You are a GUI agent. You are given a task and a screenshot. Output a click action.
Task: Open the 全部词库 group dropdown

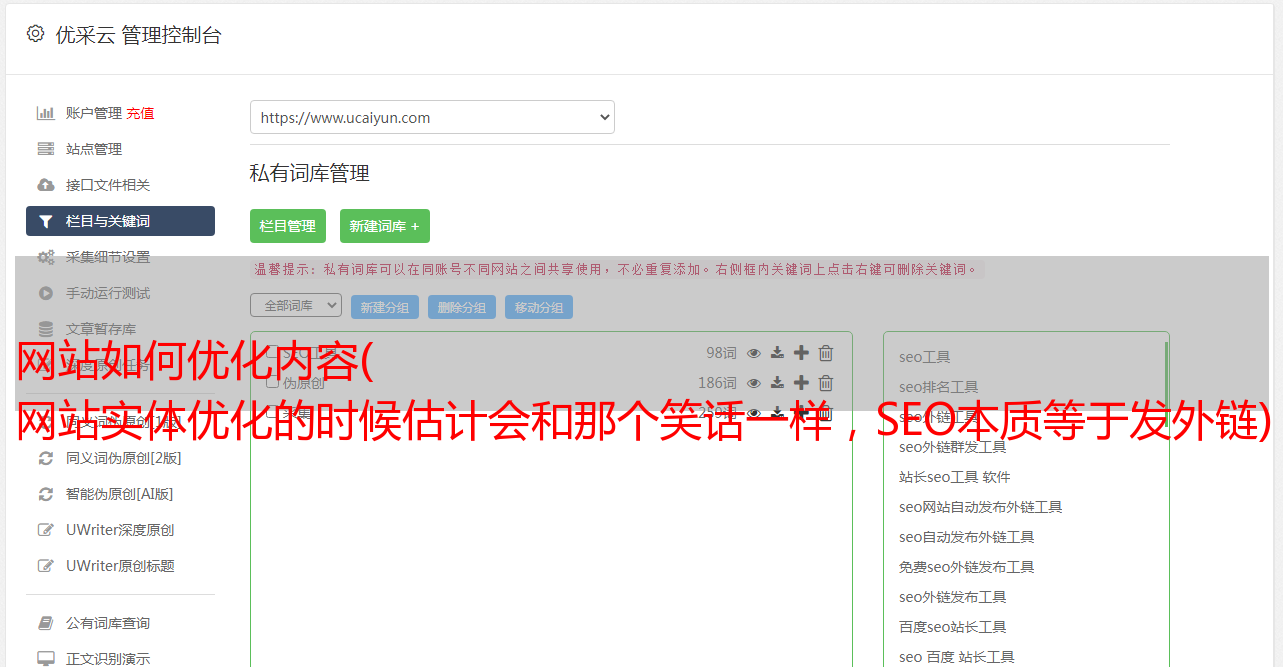[x=296, y=305]
